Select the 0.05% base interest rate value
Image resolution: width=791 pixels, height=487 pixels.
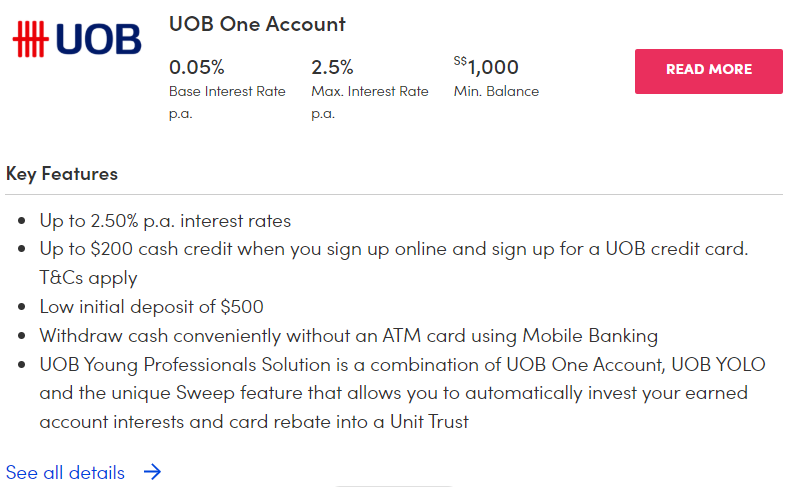click(197, 68)
